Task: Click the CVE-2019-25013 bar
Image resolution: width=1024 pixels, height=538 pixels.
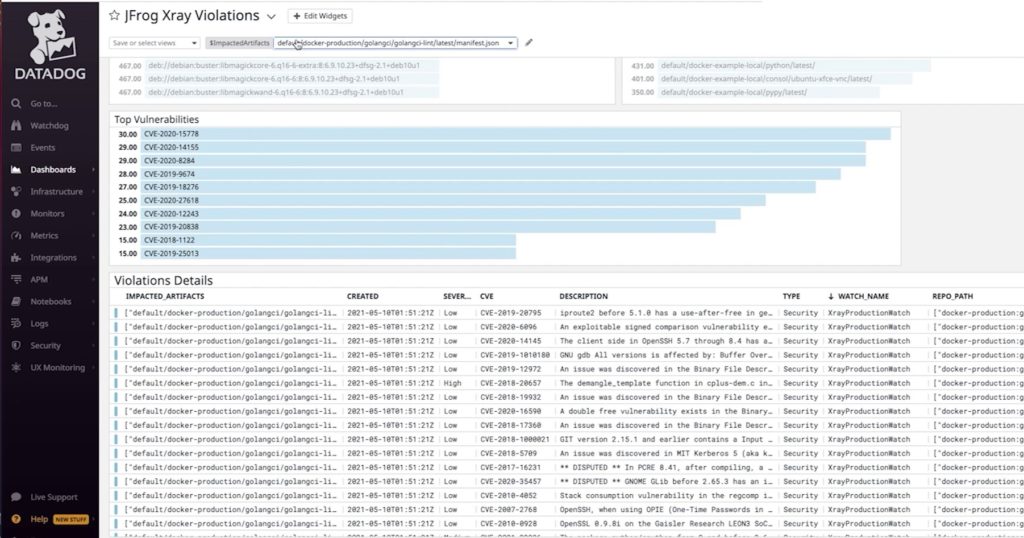Action: pyautogui.click(x=328, y=253)
